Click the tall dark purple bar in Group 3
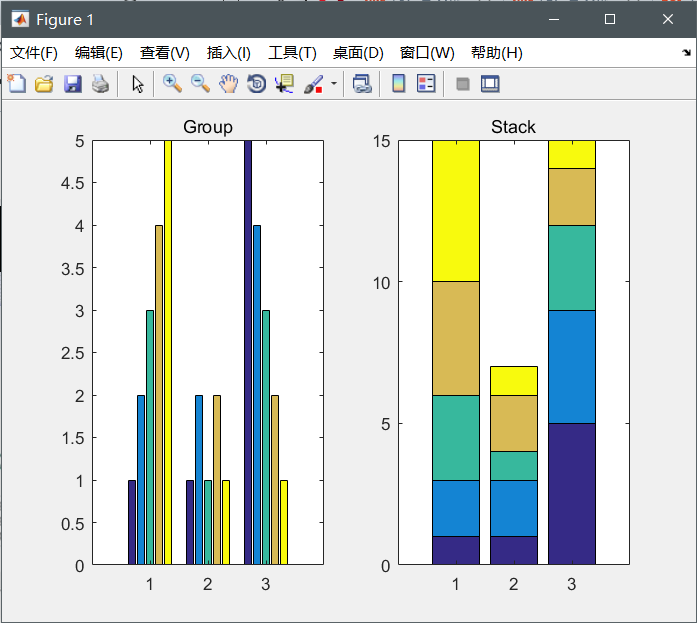This screenshot has height=623, width=697. (248, 352)
